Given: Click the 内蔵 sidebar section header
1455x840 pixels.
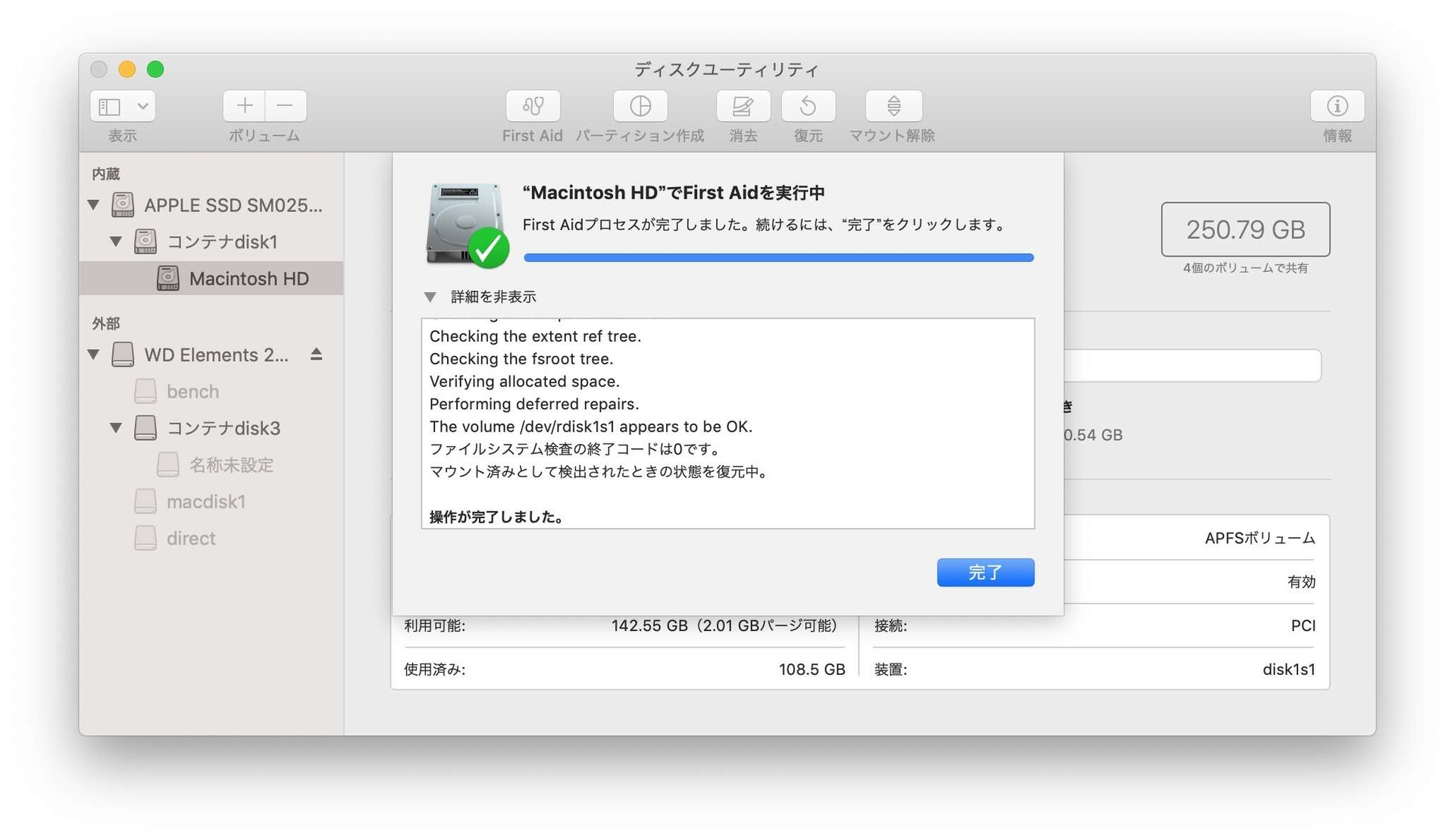Looking at the screenshot, I should (x=106, y=174).
